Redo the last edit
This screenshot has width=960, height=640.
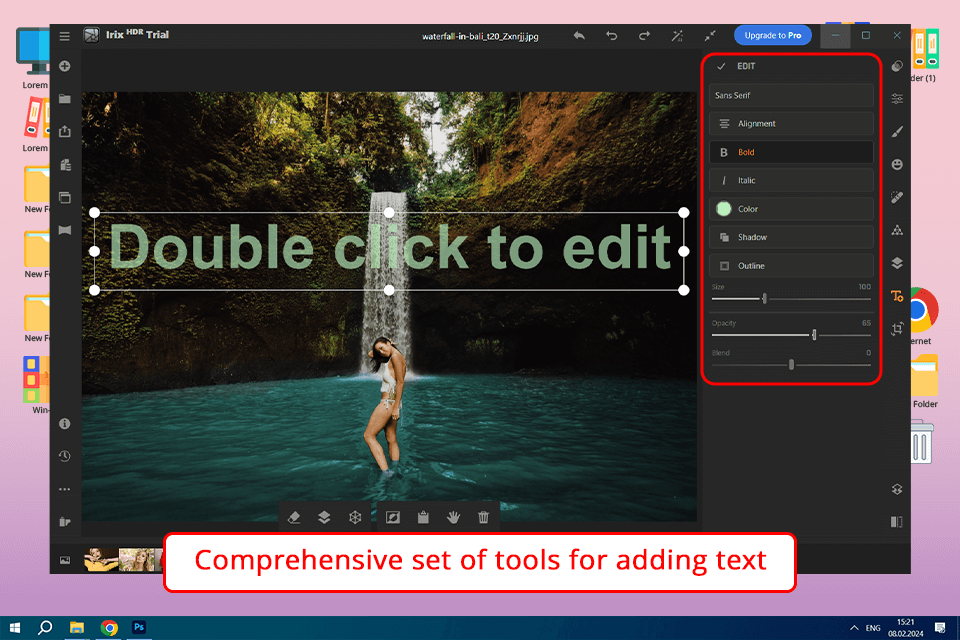coord(644,36)
